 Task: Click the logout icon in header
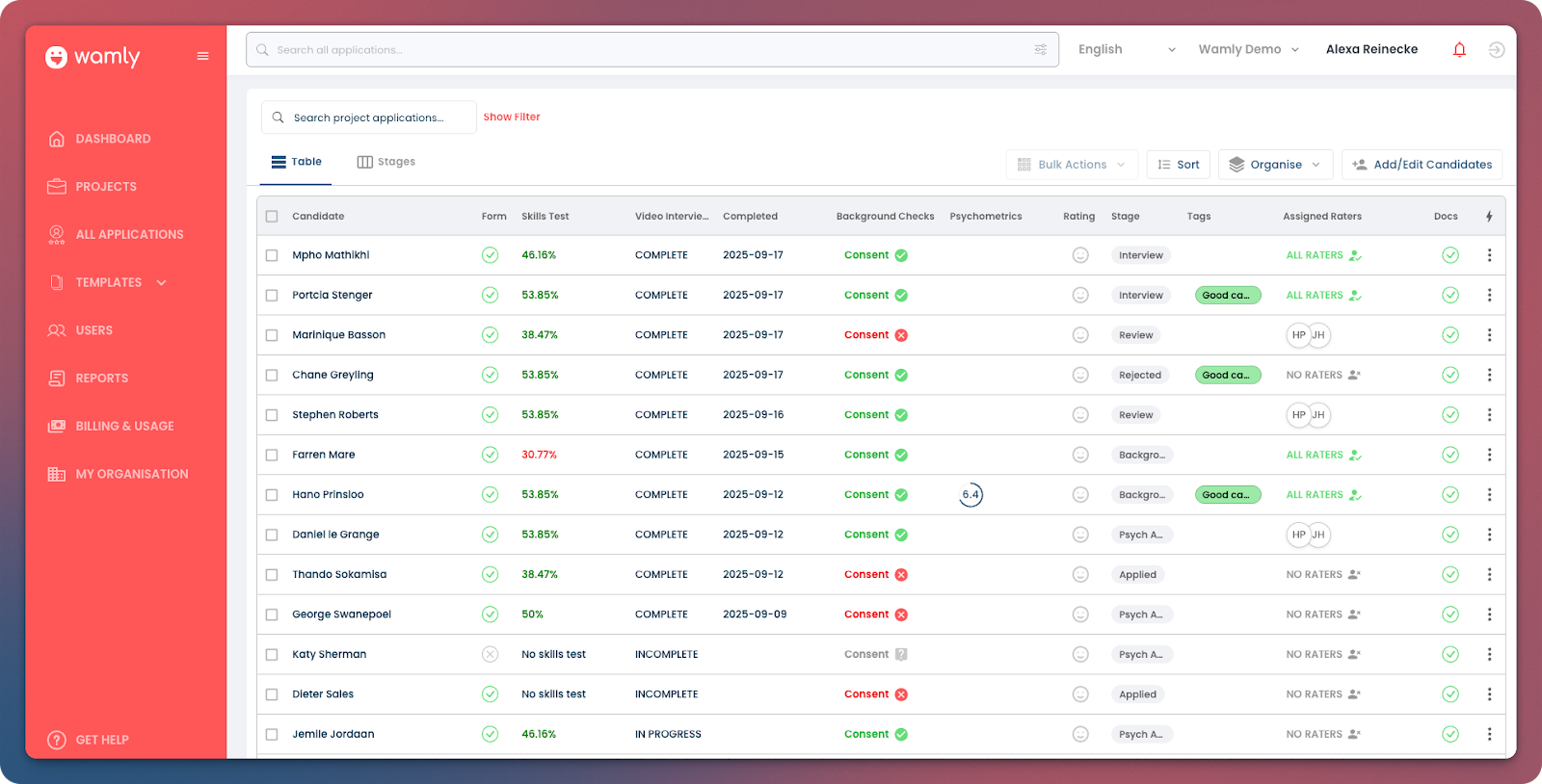click(x=1496, y=50)
